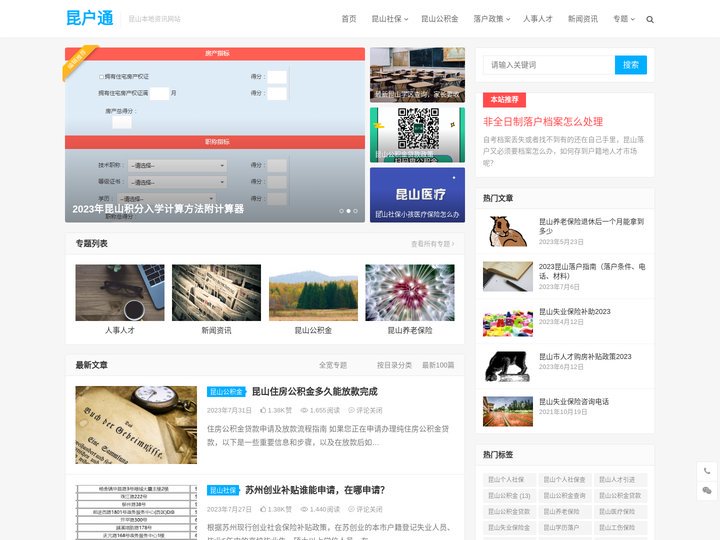This screenshot has height=540, width=720.
Task: Open hot article 昆山养老保险退休后一个月能拿到多少
Action: (x=591, y=226)
